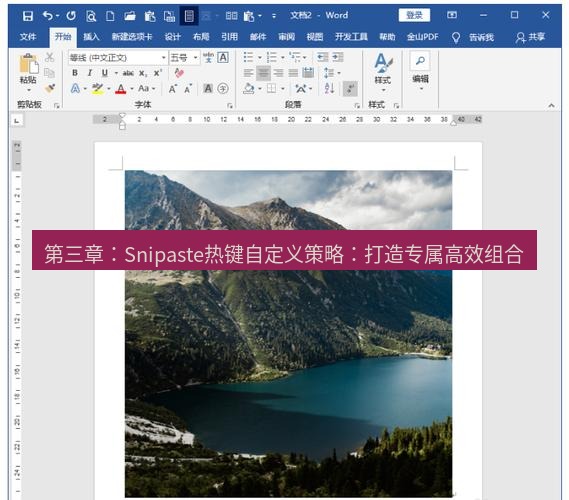This screenshot has width=569, height=500.
Task: Apply character border with boxed A icon
Action: (x=223, y=57)
